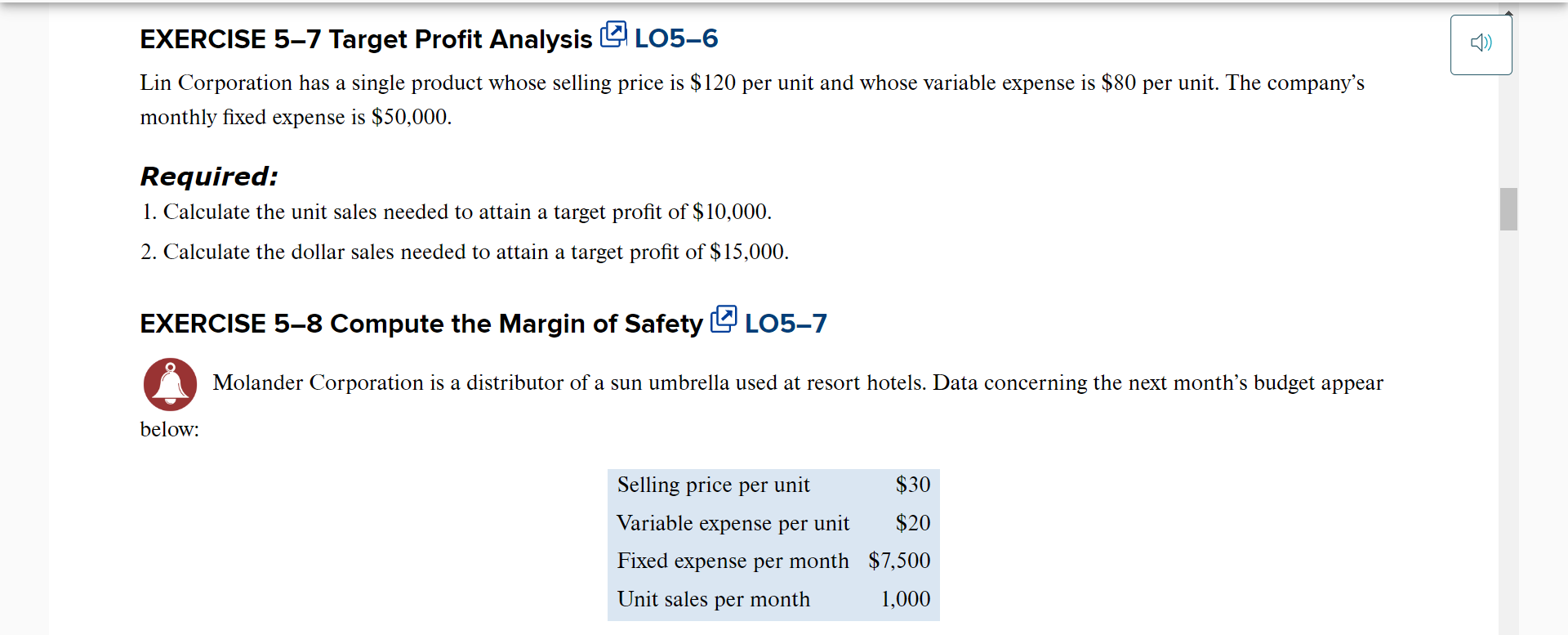Click the Exercise 5–8 Margin of Safety heading
Screen dimensions: 1568x635
click(421, 324)
